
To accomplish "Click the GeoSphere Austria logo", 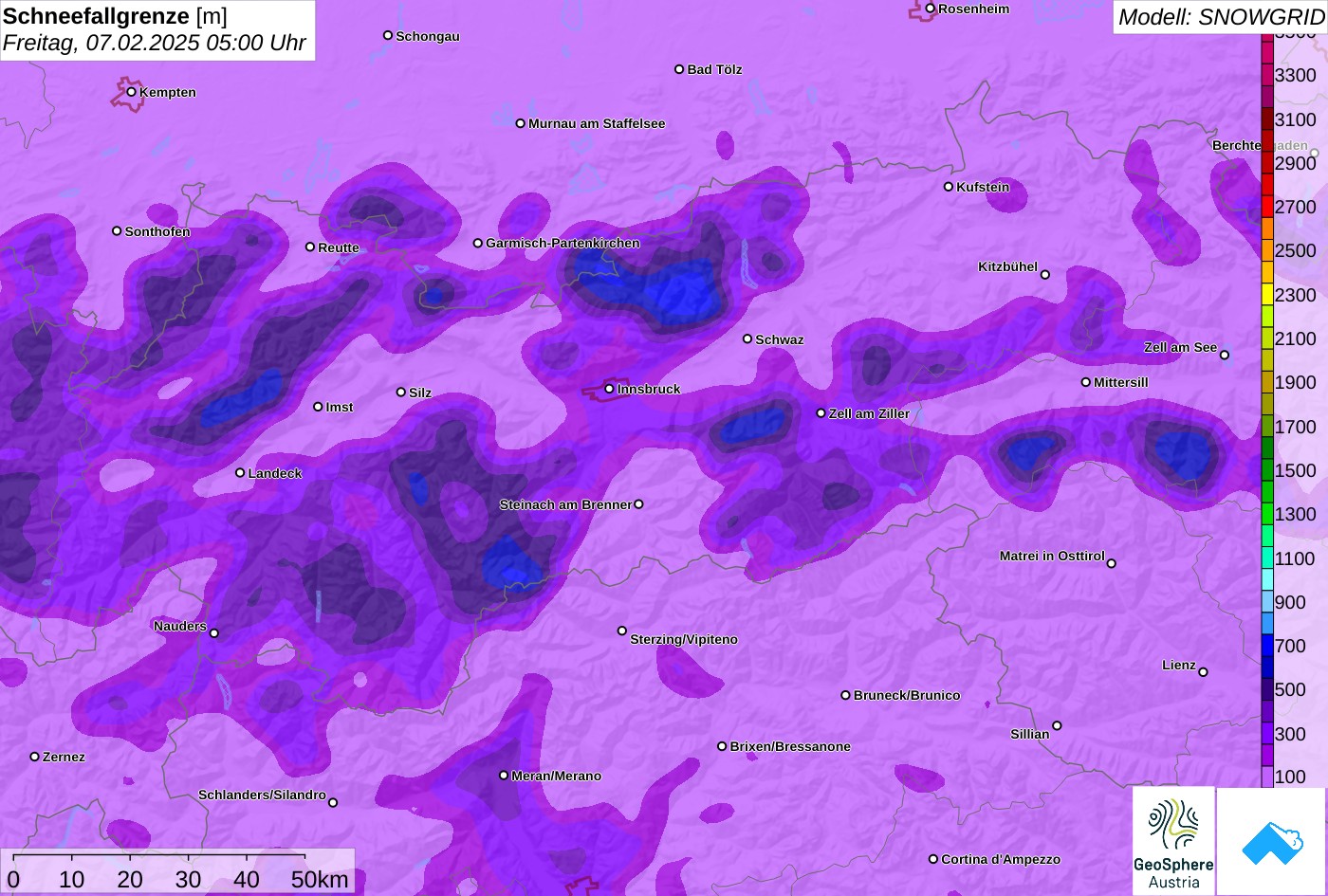I will (1173, 841).
